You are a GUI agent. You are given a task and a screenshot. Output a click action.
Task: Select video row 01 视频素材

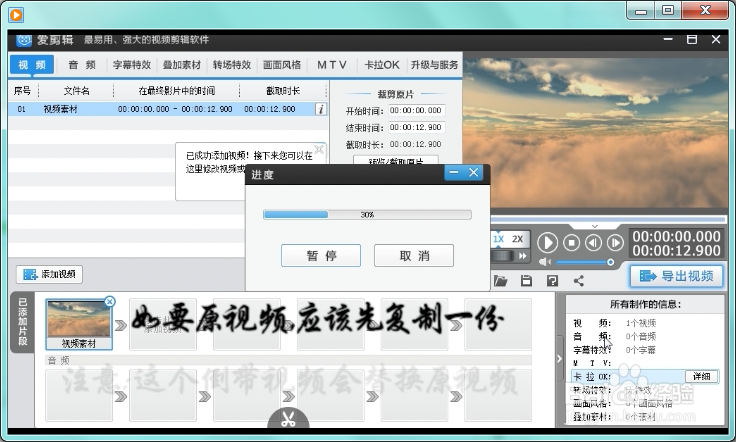168,109
